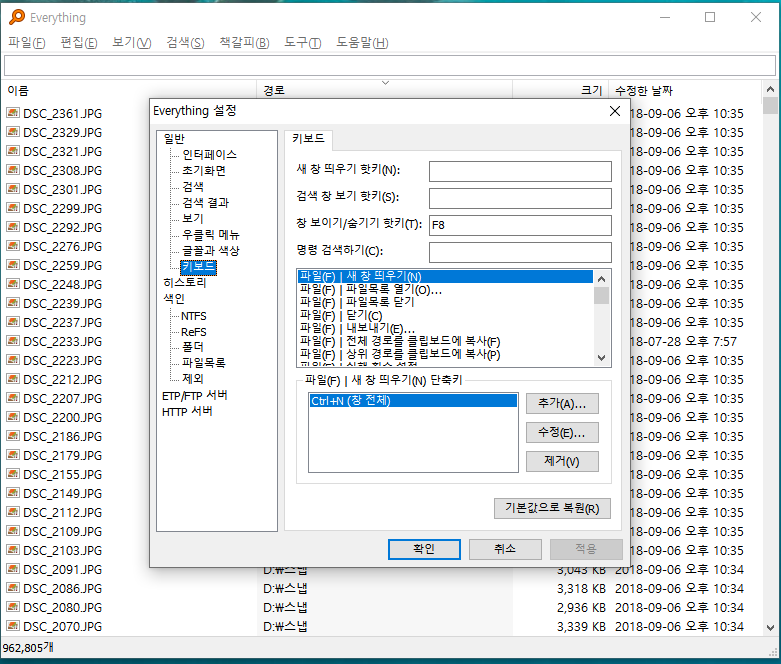Click the Everything magnifier app icon
The height and width of the screenshot is (664, 781).
[16, 17]
